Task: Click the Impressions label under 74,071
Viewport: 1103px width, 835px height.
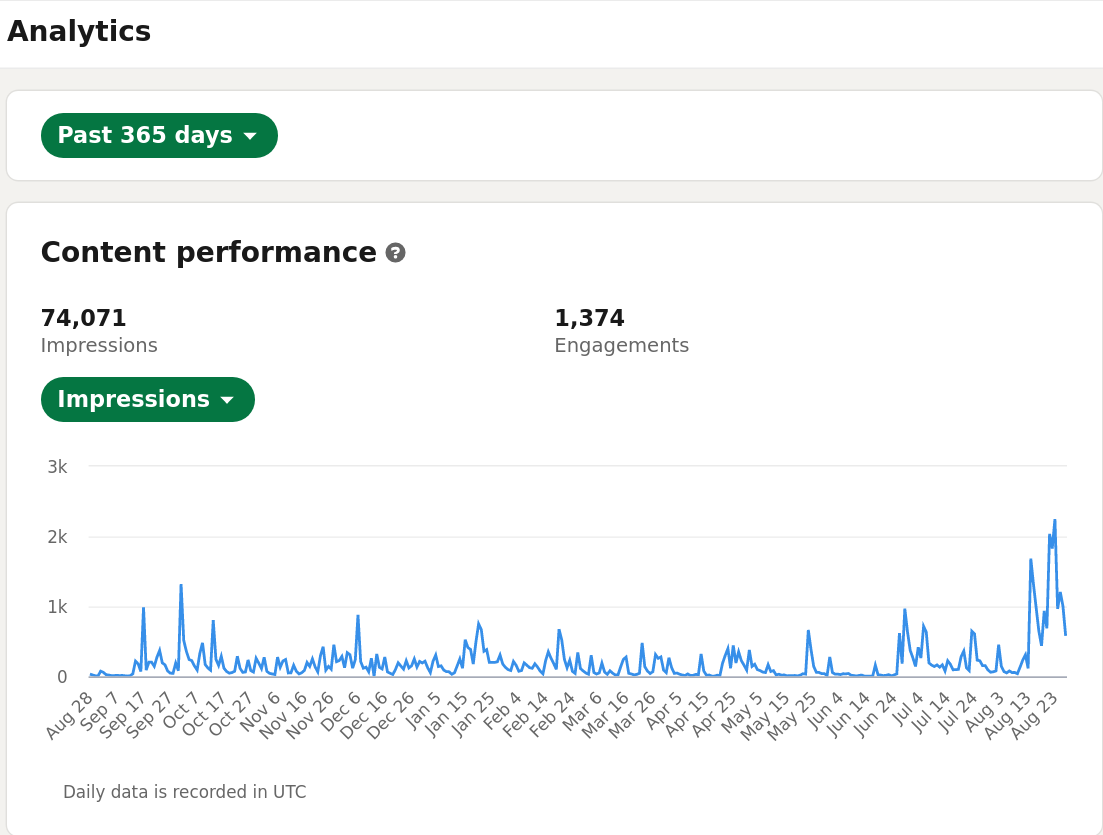Action: [99, 345]
